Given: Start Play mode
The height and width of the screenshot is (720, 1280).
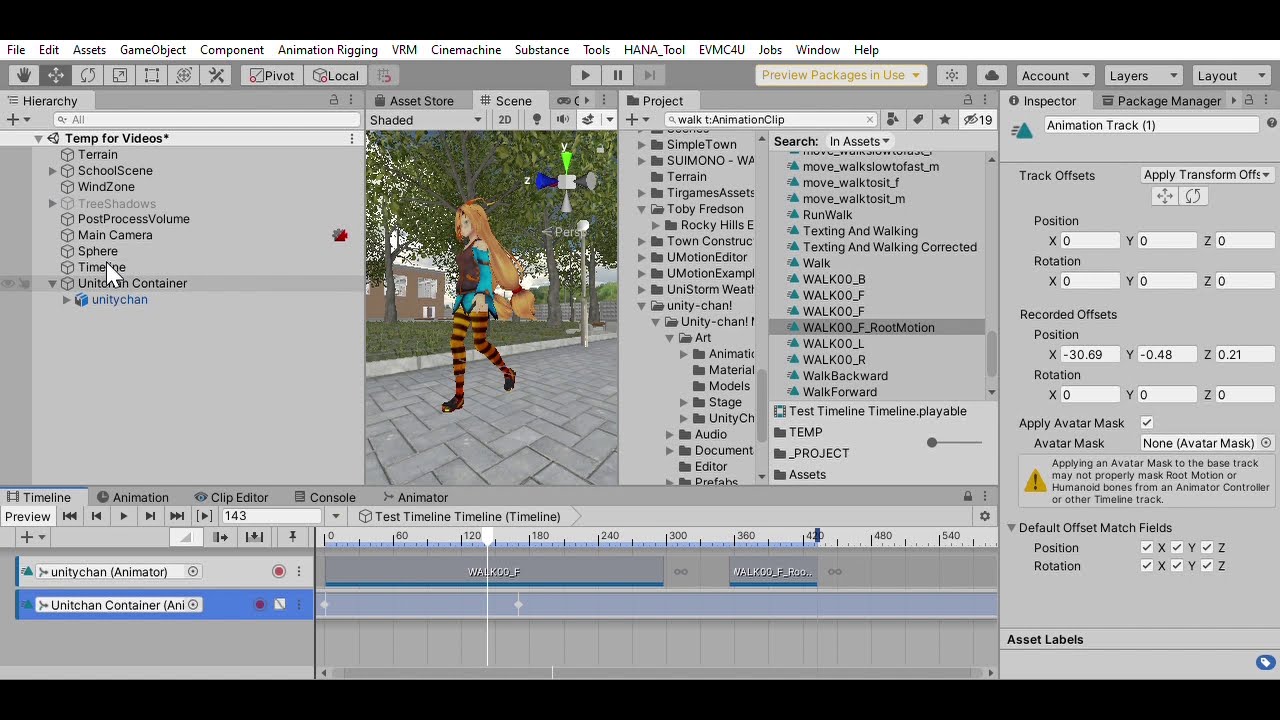Looking at the screenshot, I should pos(585,75).
